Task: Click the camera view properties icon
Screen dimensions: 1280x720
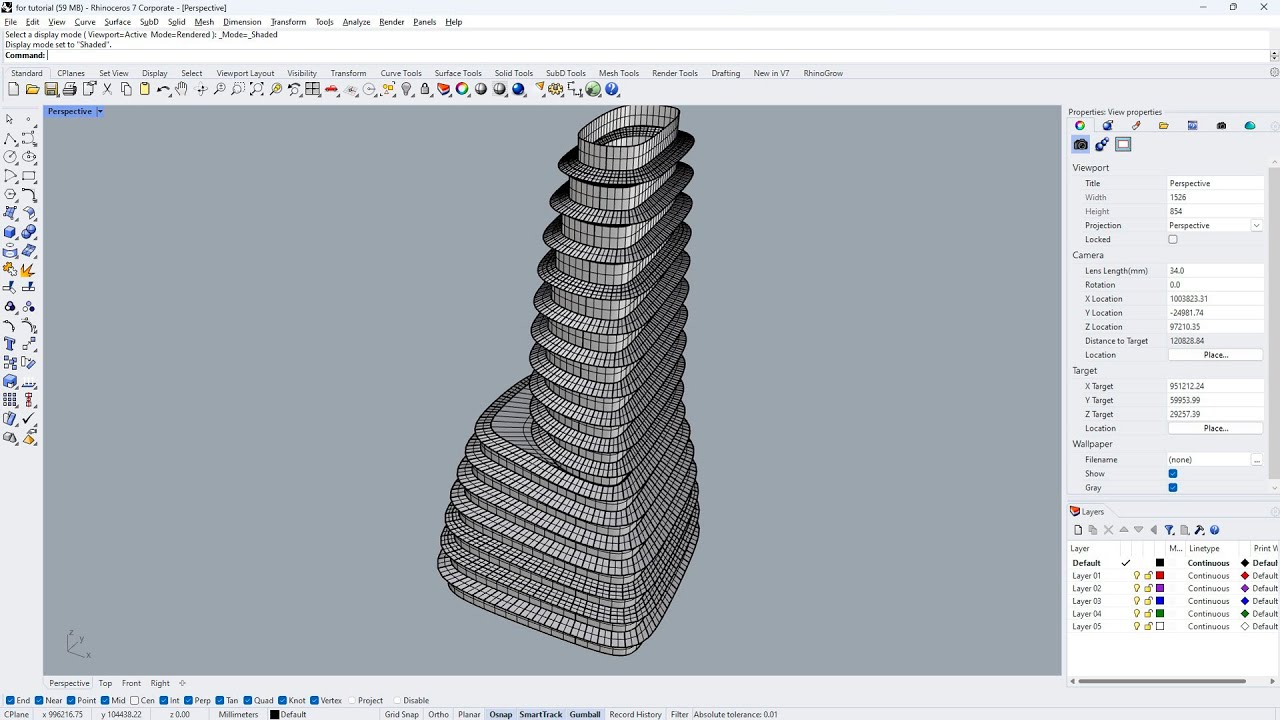Action: point(1080,144)
